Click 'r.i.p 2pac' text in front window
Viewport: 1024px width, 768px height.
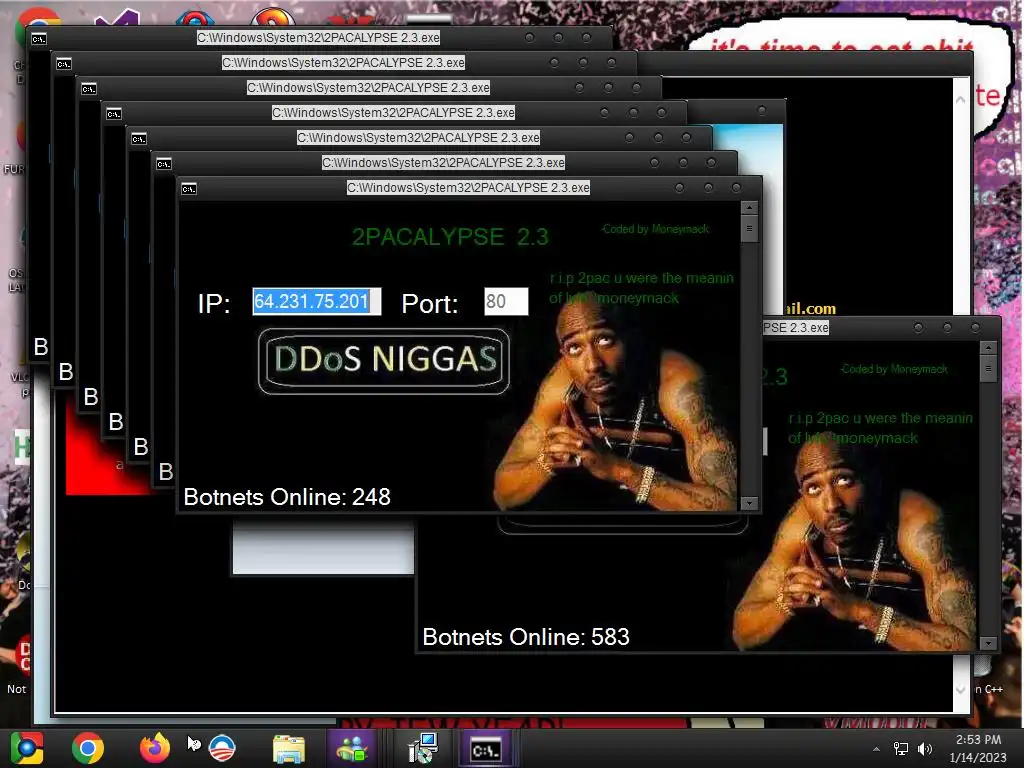click(641, 288)
